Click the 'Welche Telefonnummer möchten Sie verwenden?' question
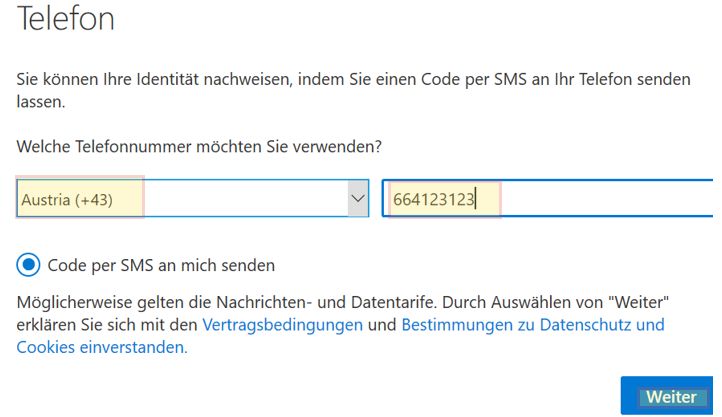Viewport: 722px width, 417px height. click(x=199, y=146)
